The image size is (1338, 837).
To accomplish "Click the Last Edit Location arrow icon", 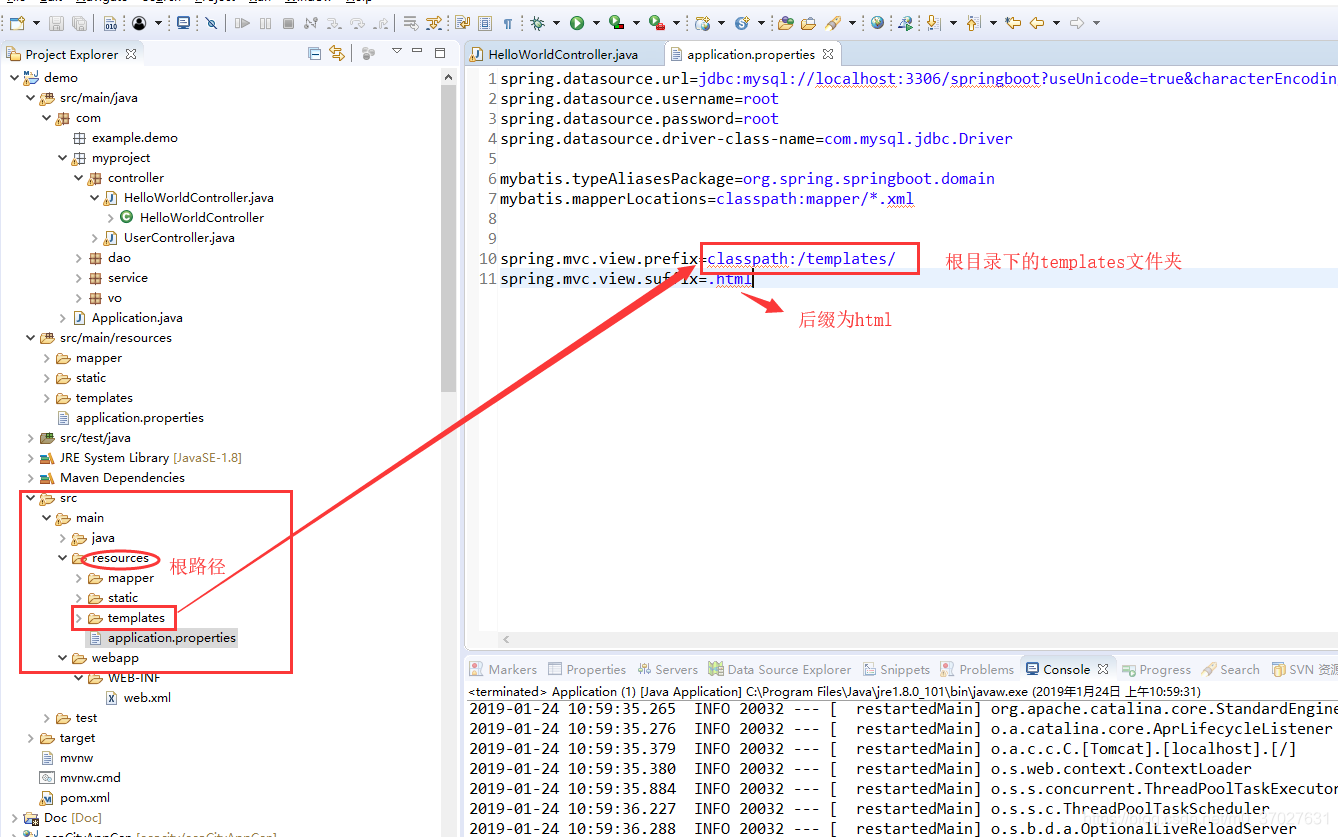I will point(1012,22).
